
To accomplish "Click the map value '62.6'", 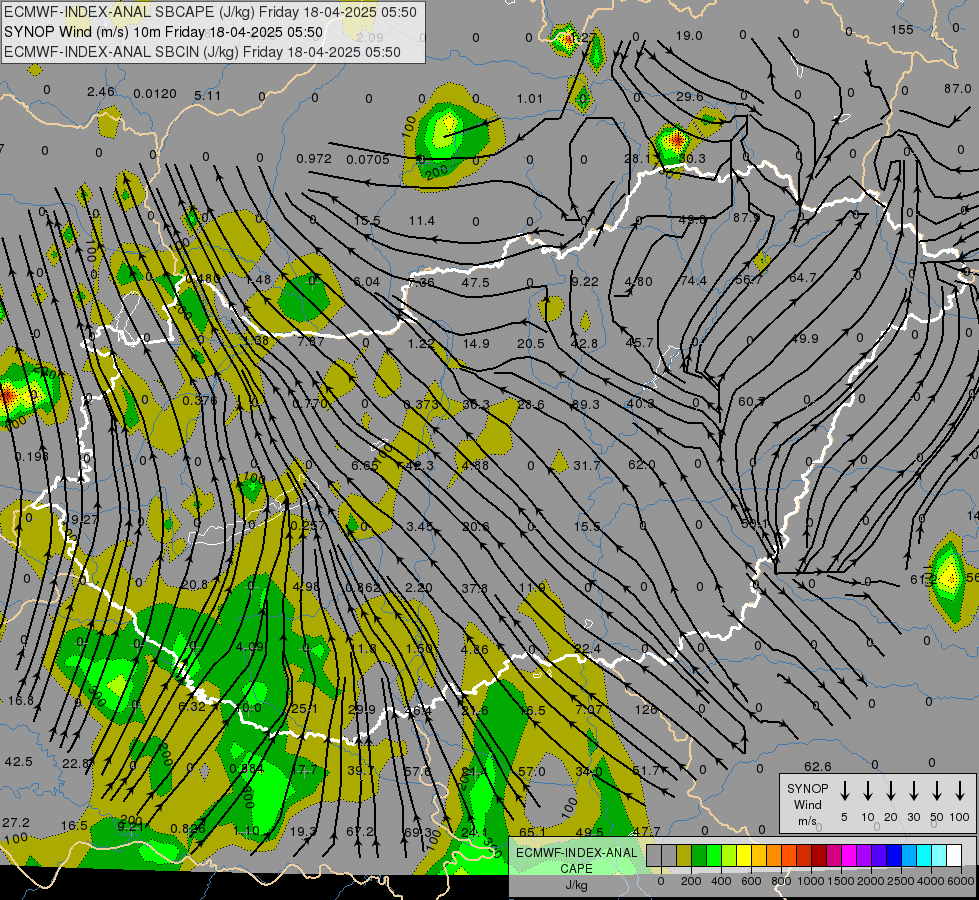I will (817, 766).
